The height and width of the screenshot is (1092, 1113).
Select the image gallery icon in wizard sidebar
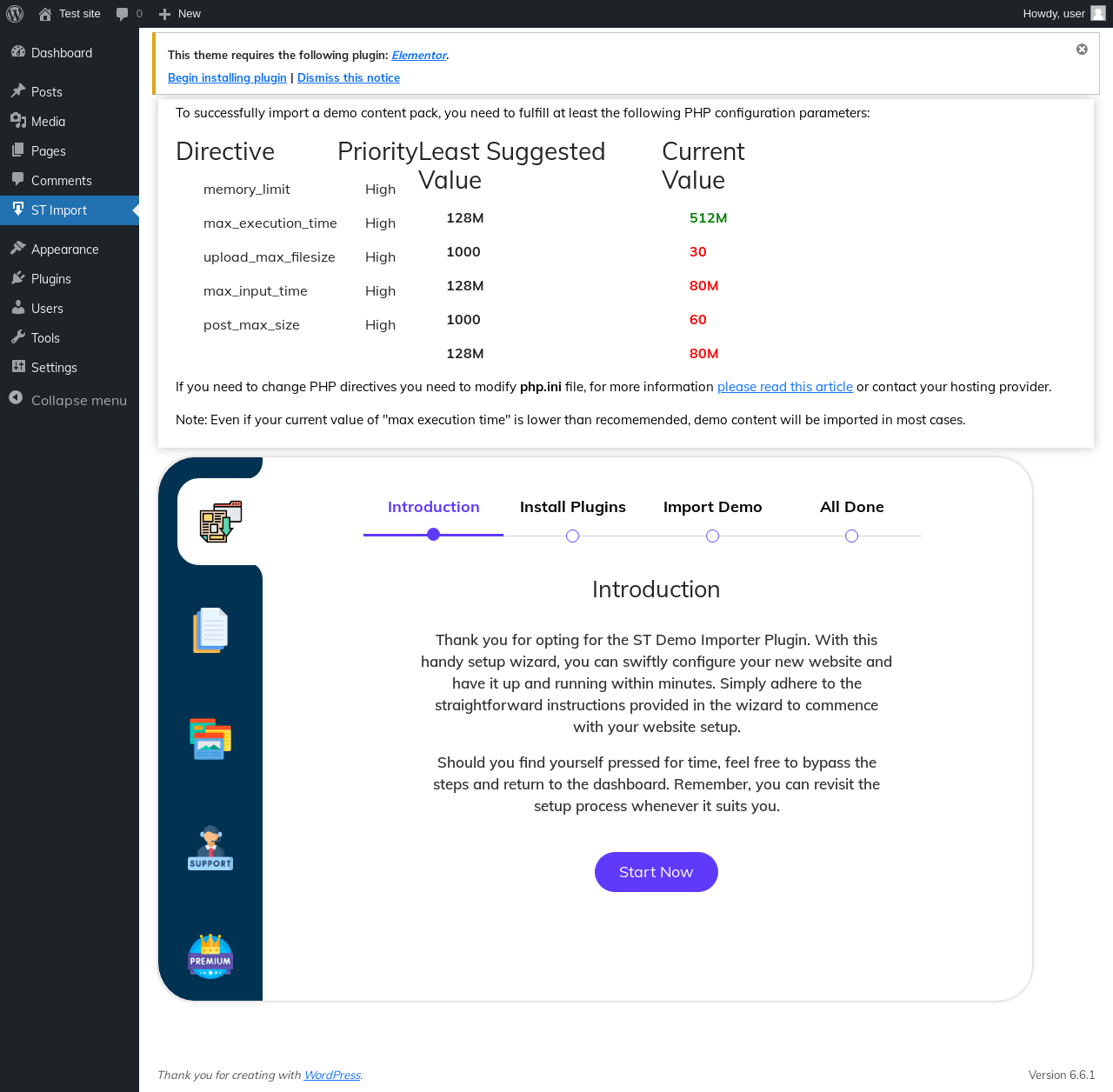click(x=210, y=739)
